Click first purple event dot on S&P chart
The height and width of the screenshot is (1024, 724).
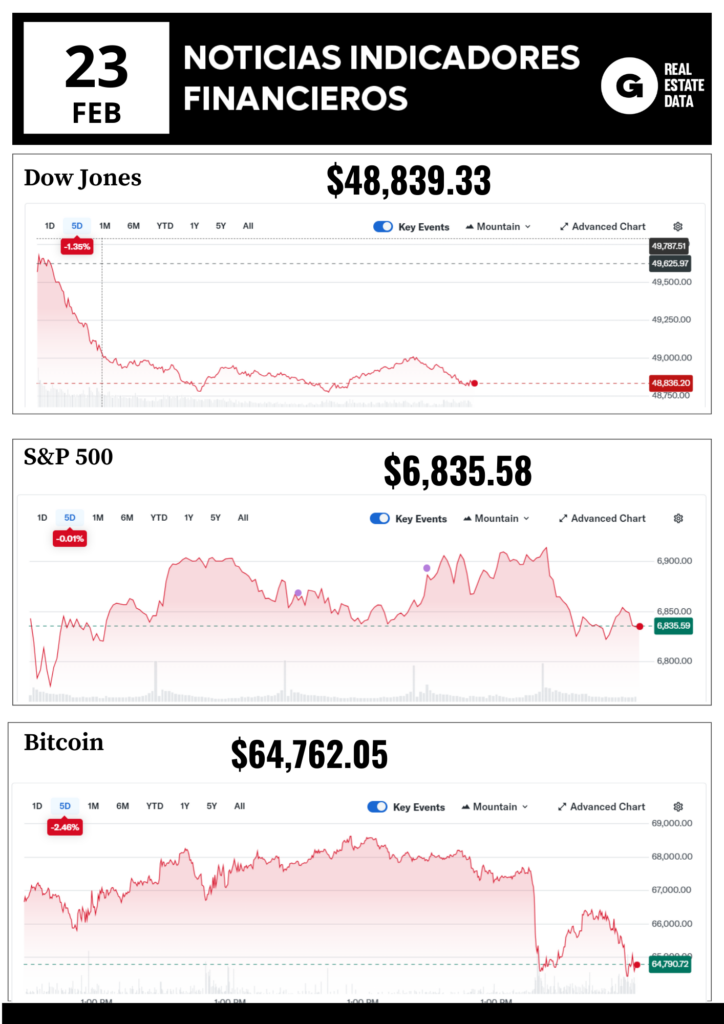tap(298, 593)
